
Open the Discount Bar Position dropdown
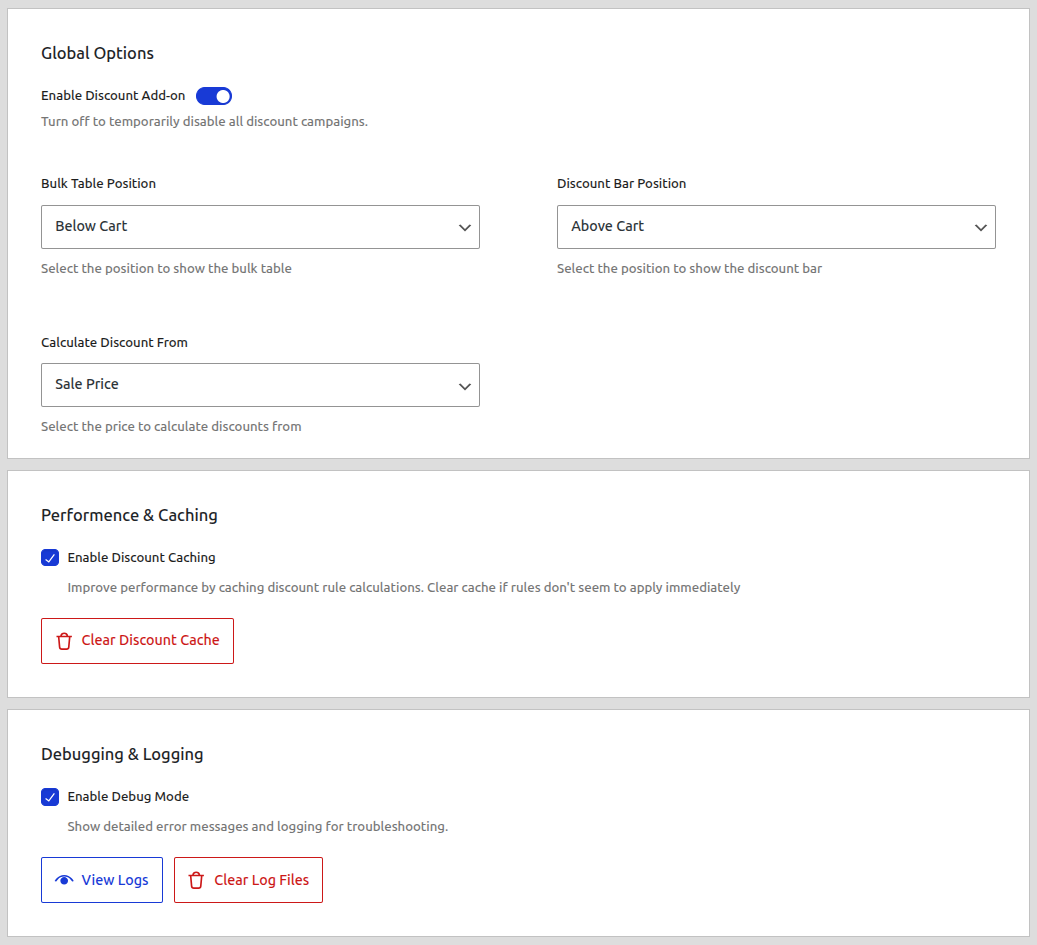point(776,227)
